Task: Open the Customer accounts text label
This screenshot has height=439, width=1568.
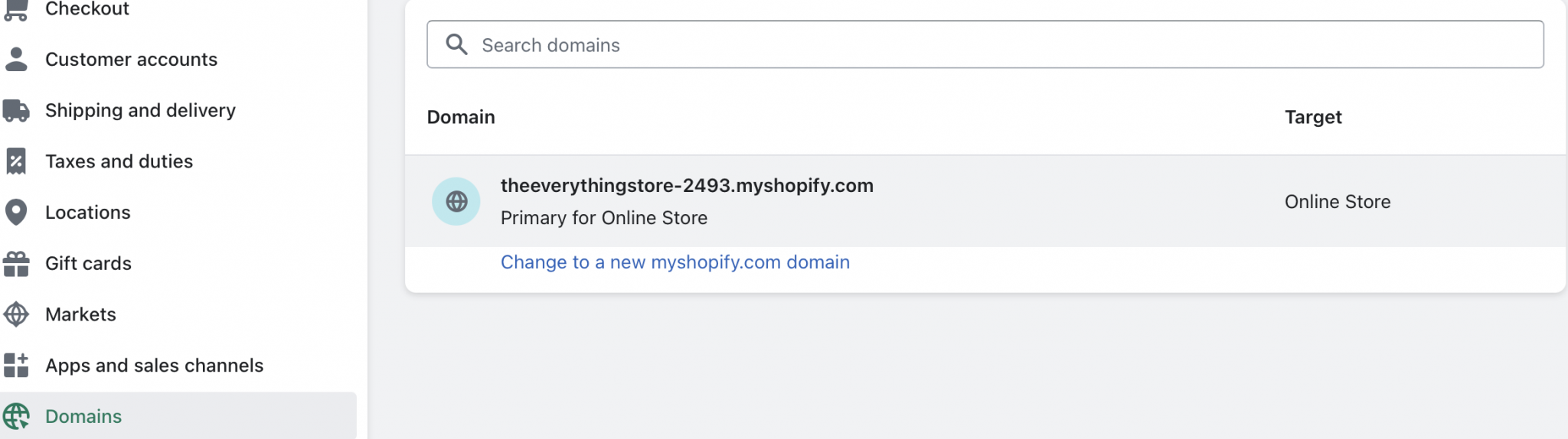Action: click(131, 59)
